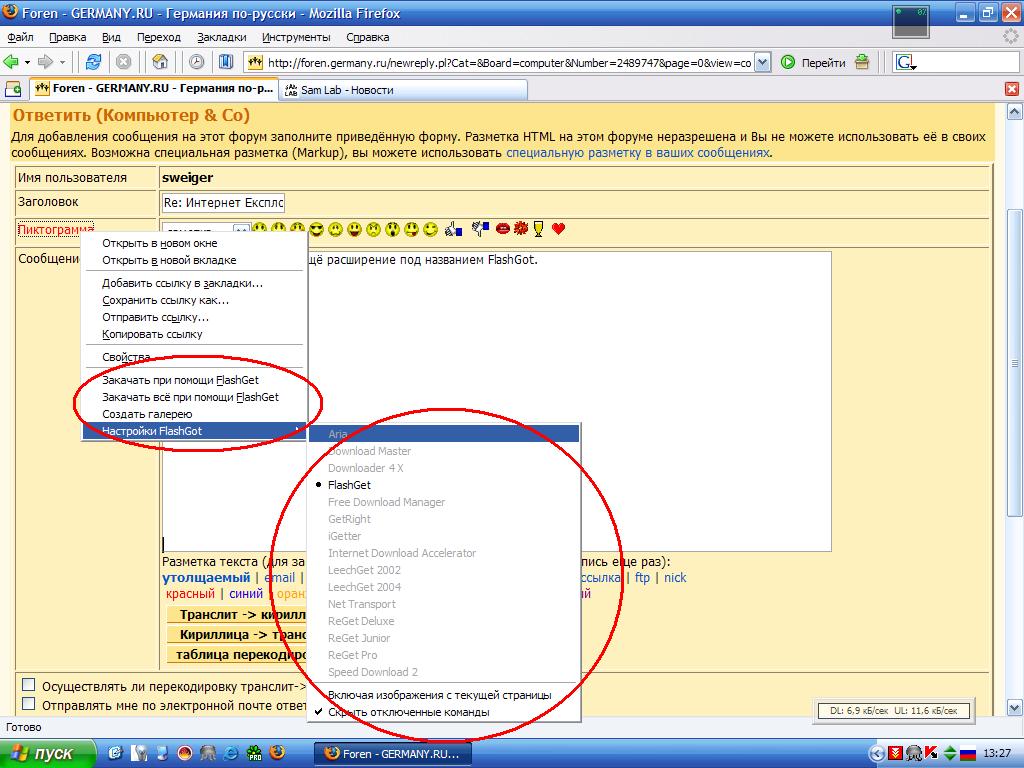Viewport: 1024px width, 768px height.
Task: Toggle Скрыть отключенные команды option
Action: tap(444, 712)
